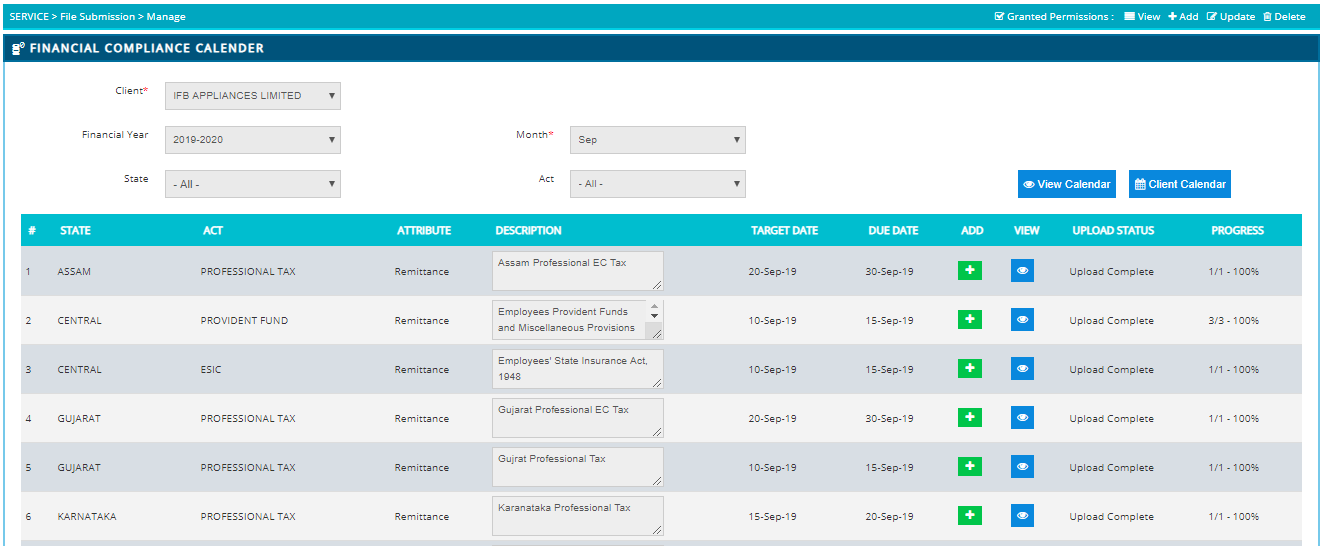
Task: Click the View Calendar button
Action: coord(1066,184)
